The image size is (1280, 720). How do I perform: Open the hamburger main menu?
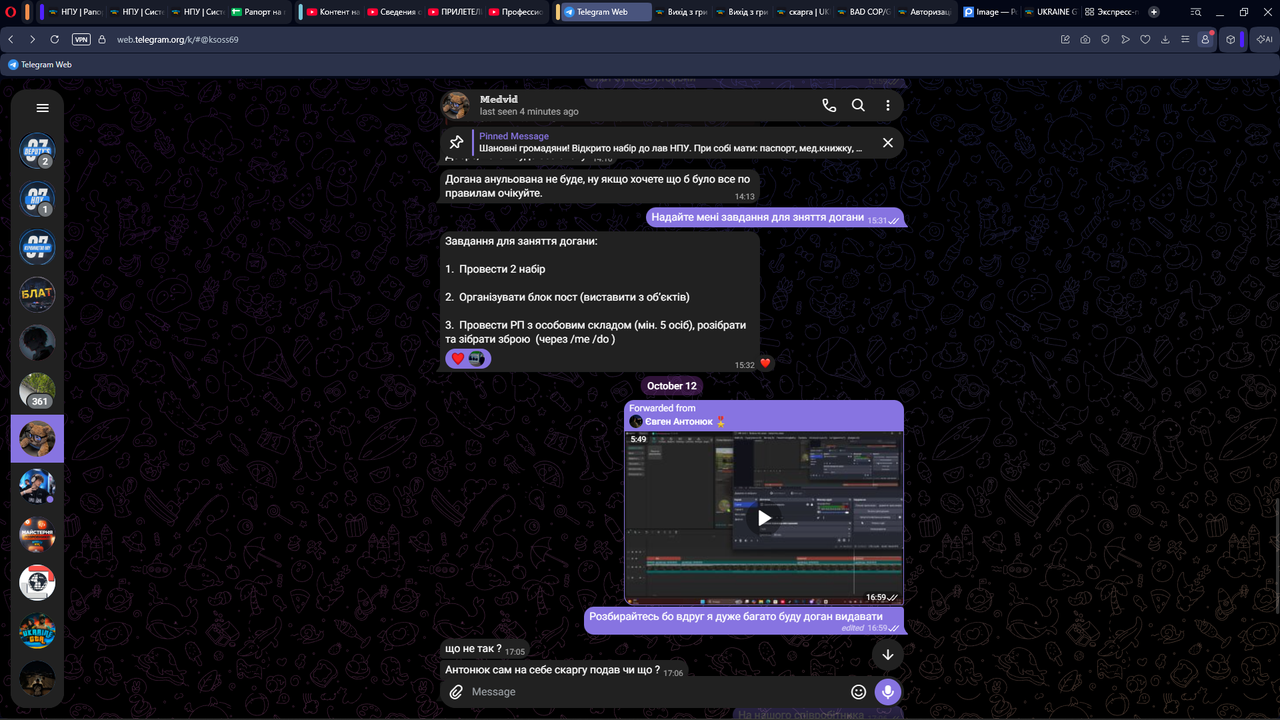pos(42,108)
